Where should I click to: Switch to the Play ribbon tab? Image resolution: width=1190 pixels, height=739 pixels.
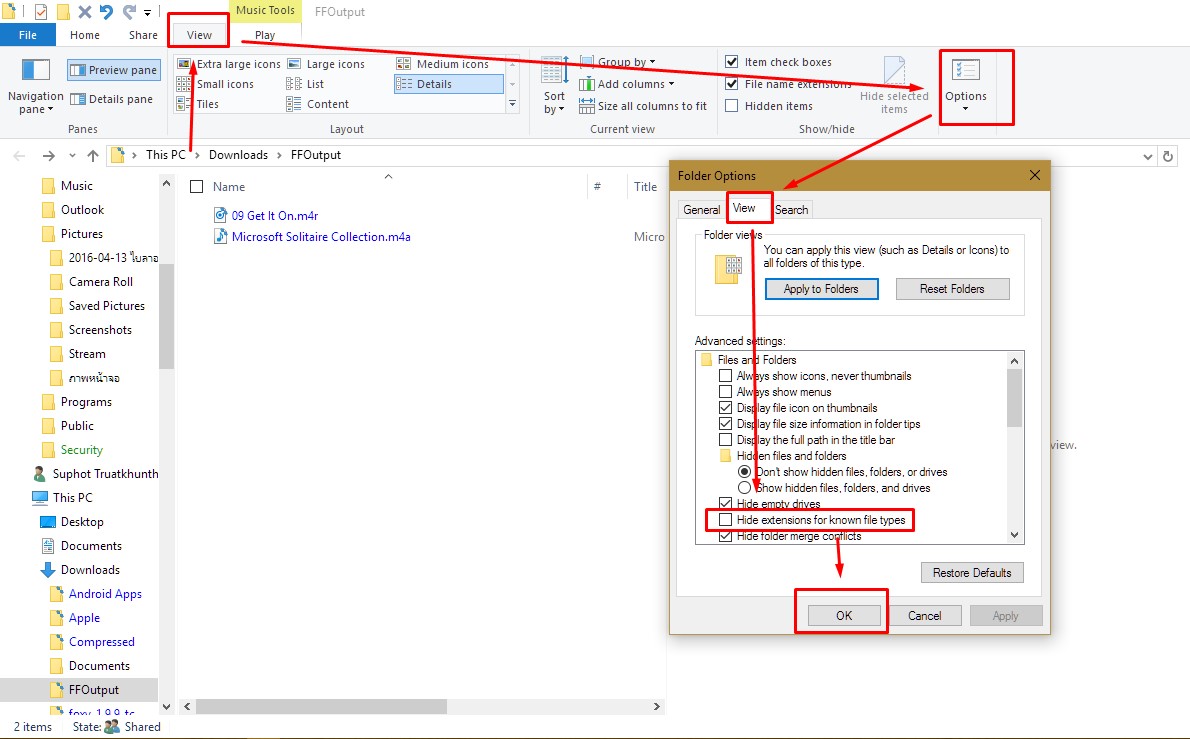point(265,35)
